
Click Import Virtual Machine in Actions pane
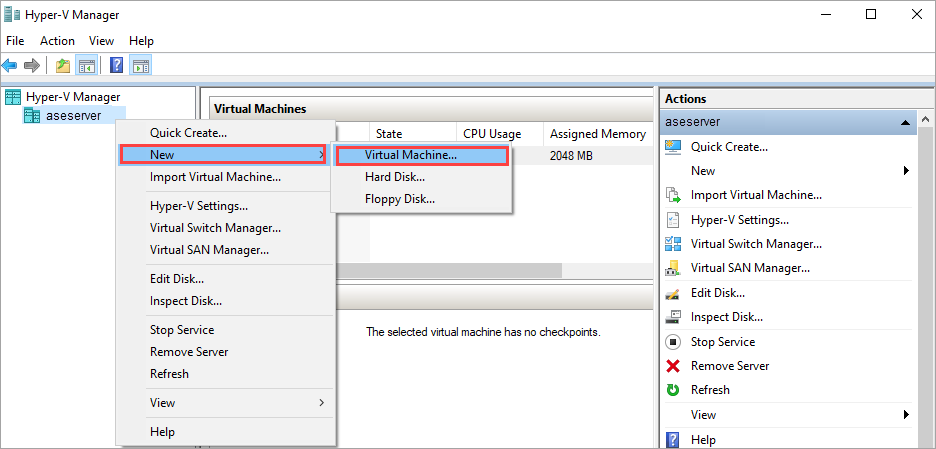[x=756, y=195]
